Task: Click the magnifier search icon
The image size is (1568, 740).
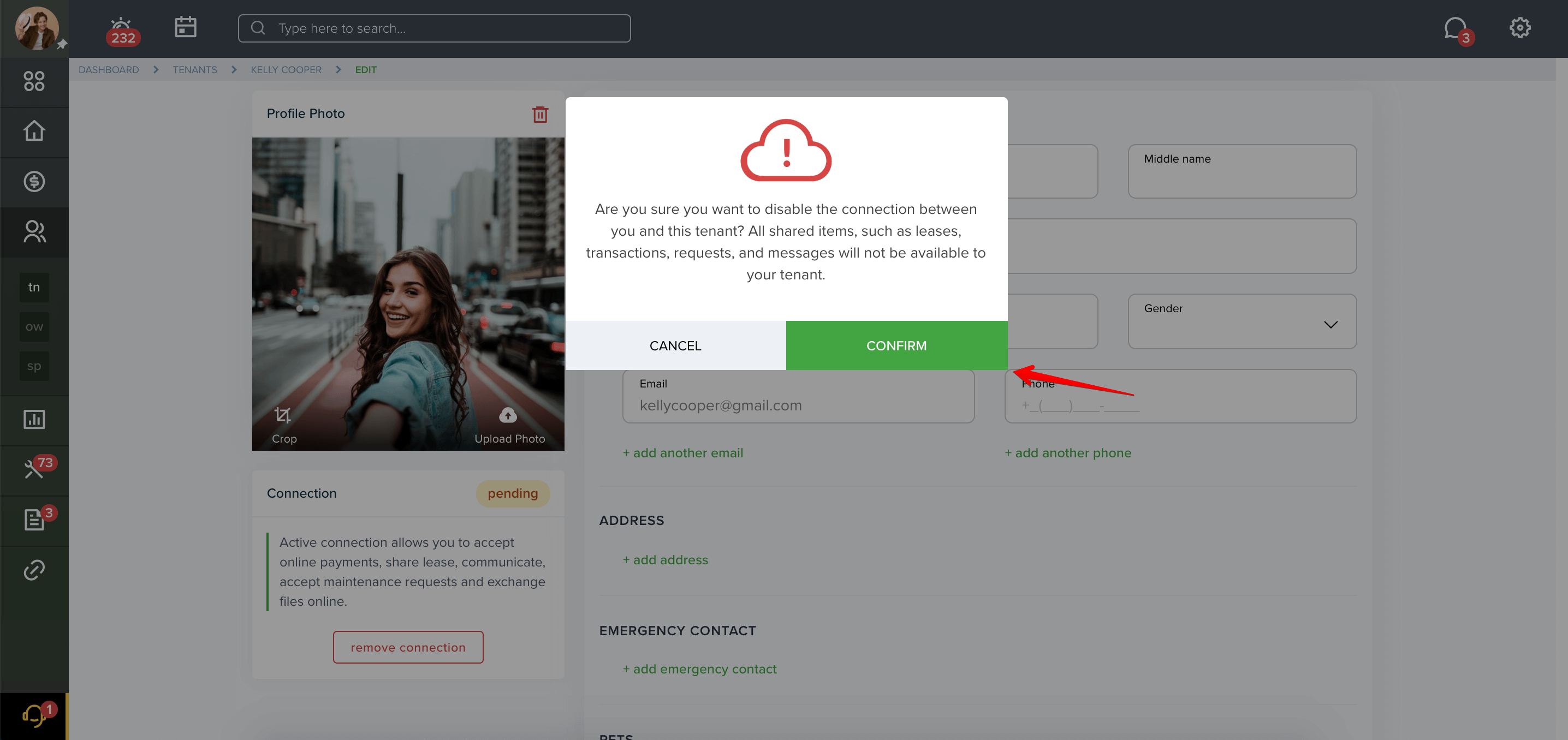Action: click(258, 28)
